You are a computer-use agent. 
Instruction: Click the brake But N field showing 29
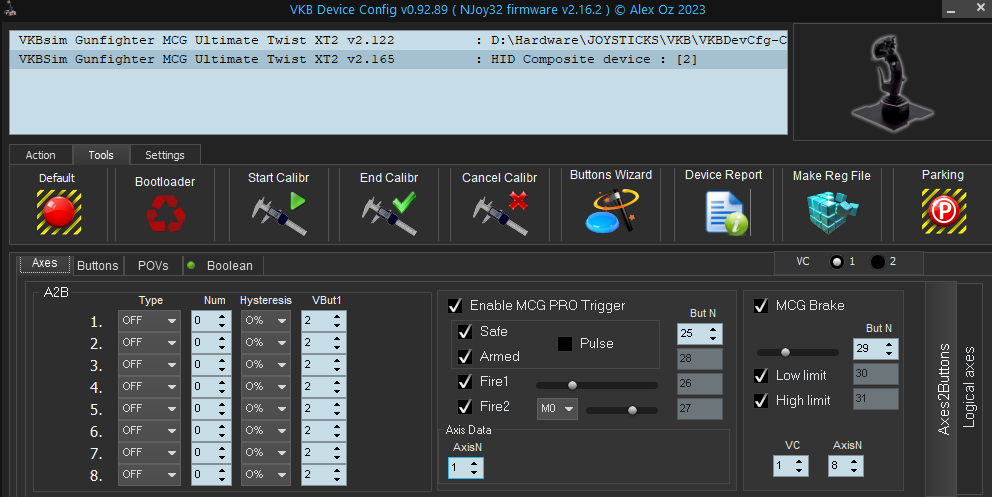(876, 349)
